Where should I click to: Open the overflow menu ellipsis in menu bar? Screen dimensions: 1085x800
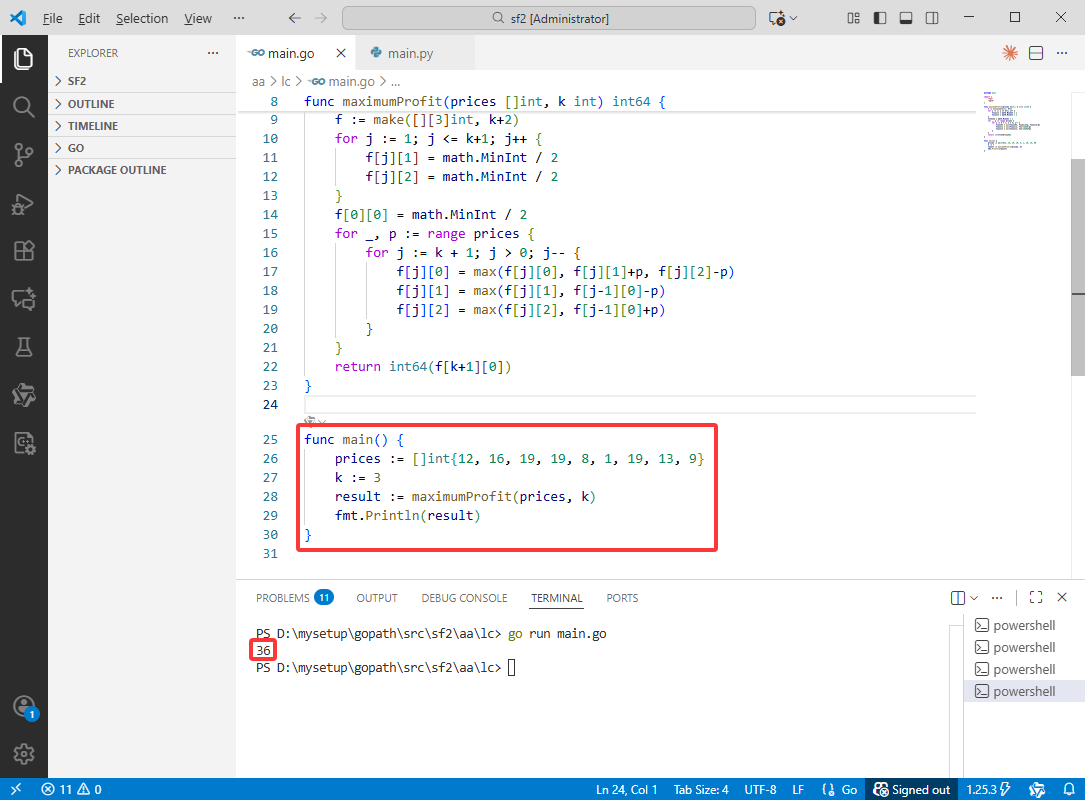coord(239,18)
